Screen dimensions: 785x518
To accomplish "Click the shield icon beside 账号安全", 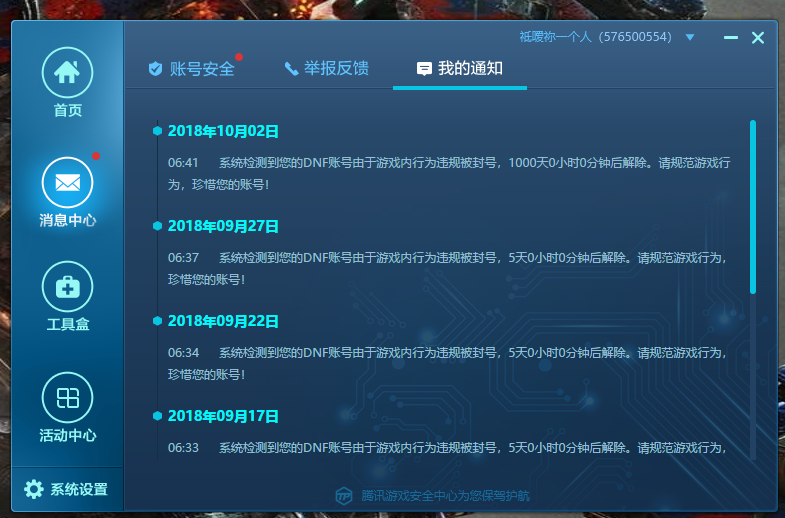I will tap(156, 69).
